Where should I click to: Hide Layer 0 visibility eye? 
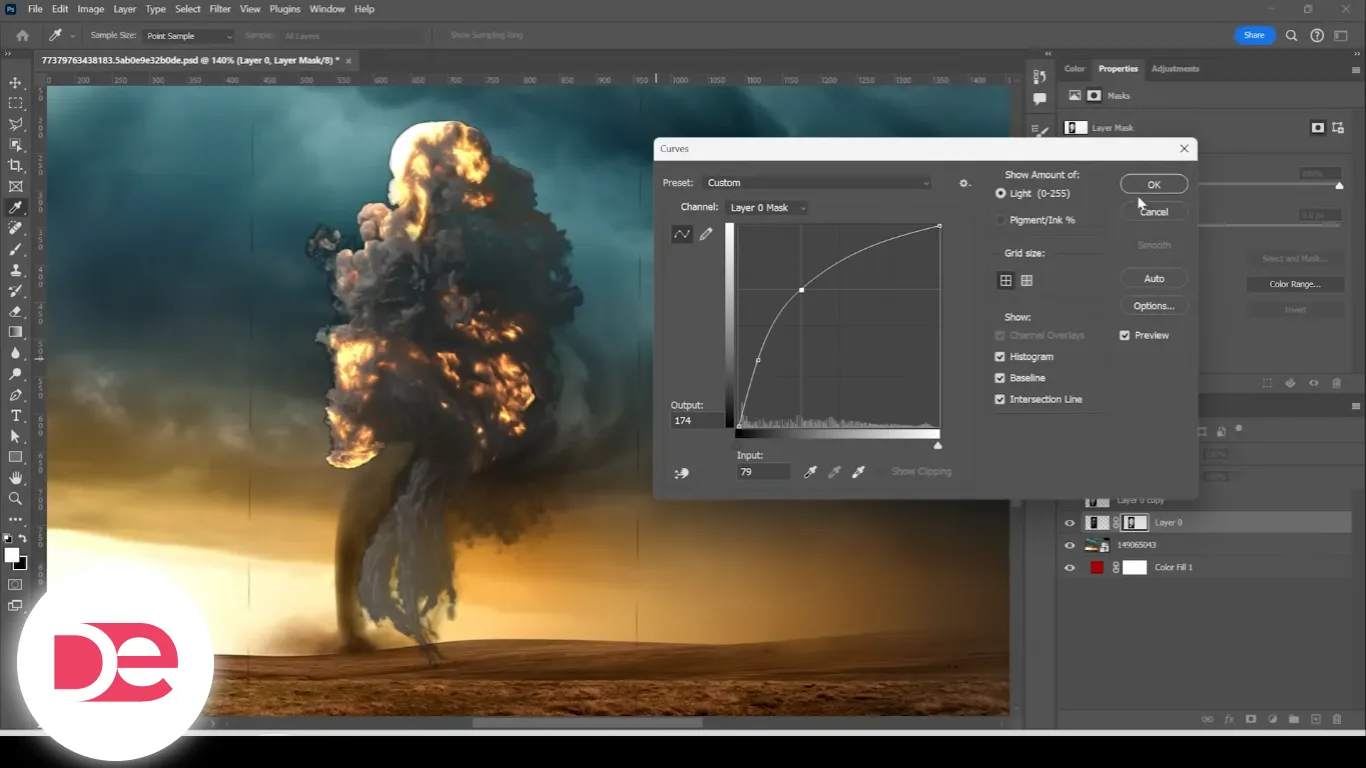[x=1070, y=523]
